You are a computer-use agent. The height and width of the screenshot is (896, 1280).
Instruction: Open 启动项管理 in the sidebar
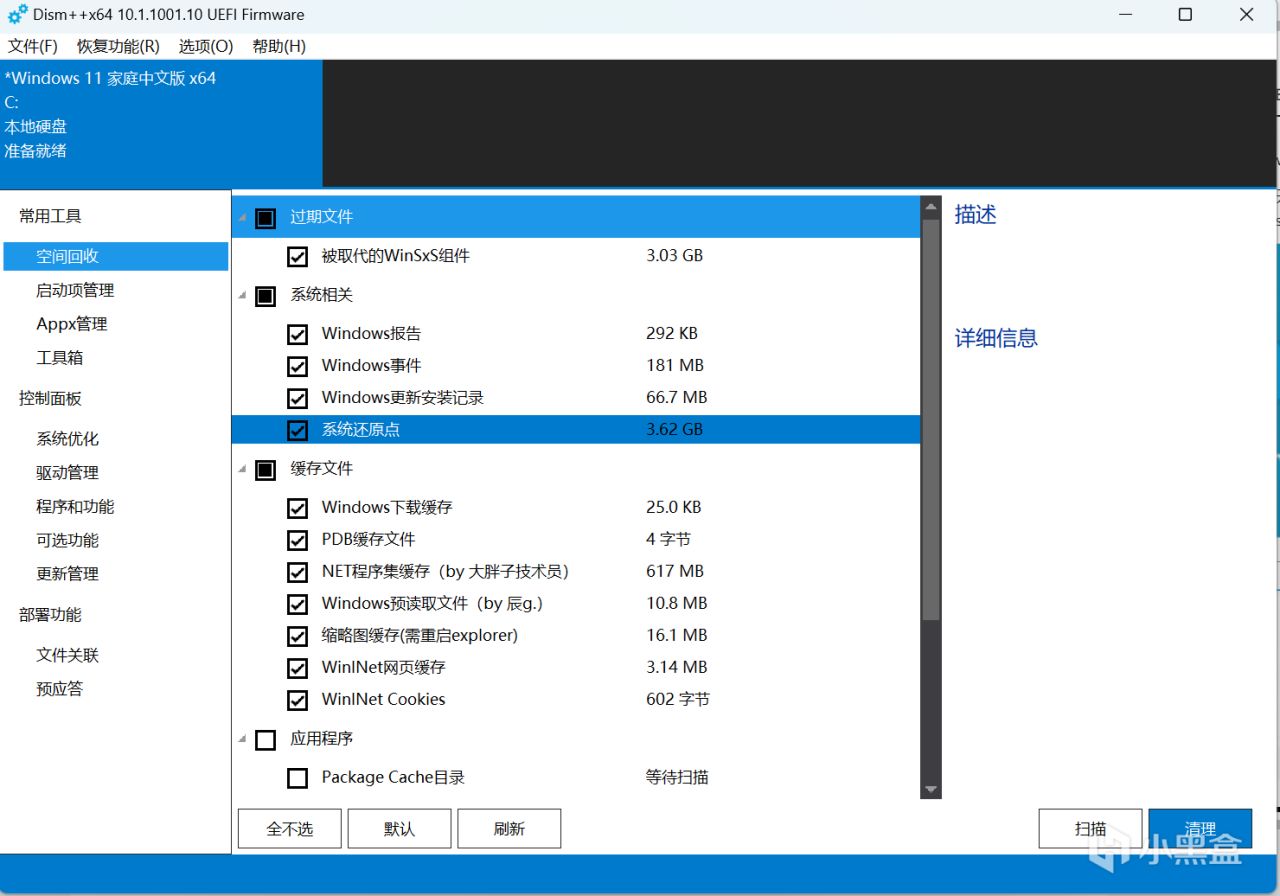pyautogui.click(x=75, y=290)
